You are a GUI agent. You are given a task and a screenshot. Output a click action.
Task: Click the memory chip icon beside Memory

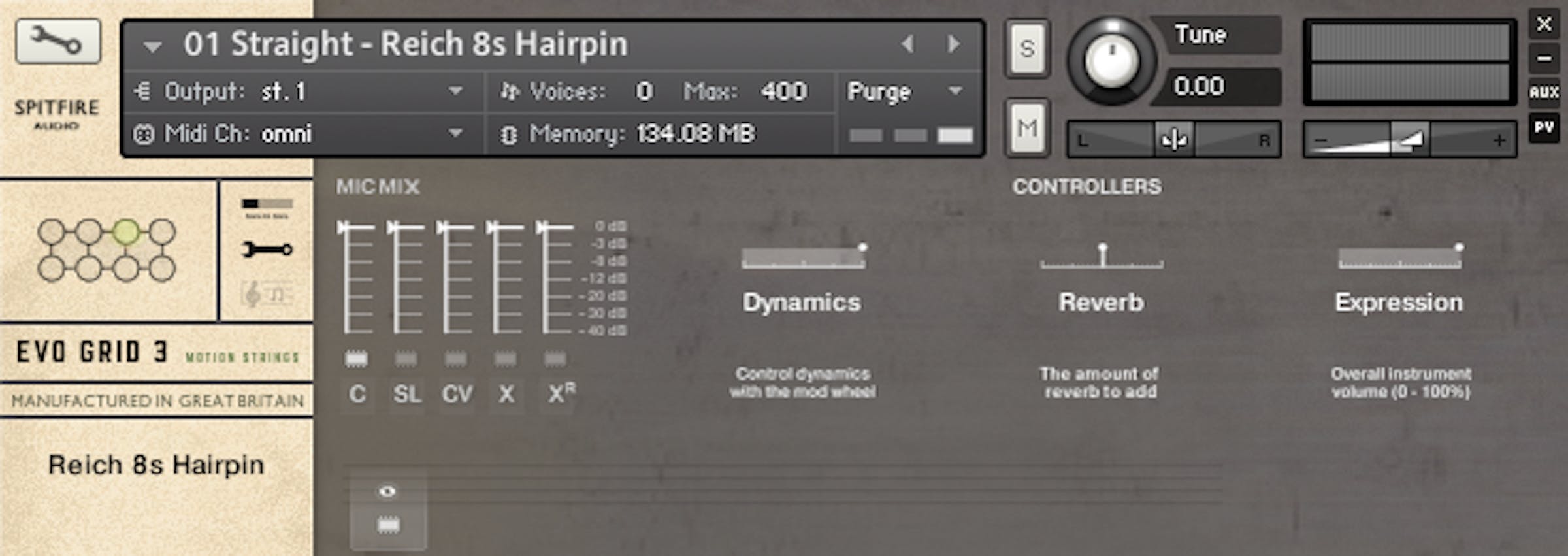(508, 135)
